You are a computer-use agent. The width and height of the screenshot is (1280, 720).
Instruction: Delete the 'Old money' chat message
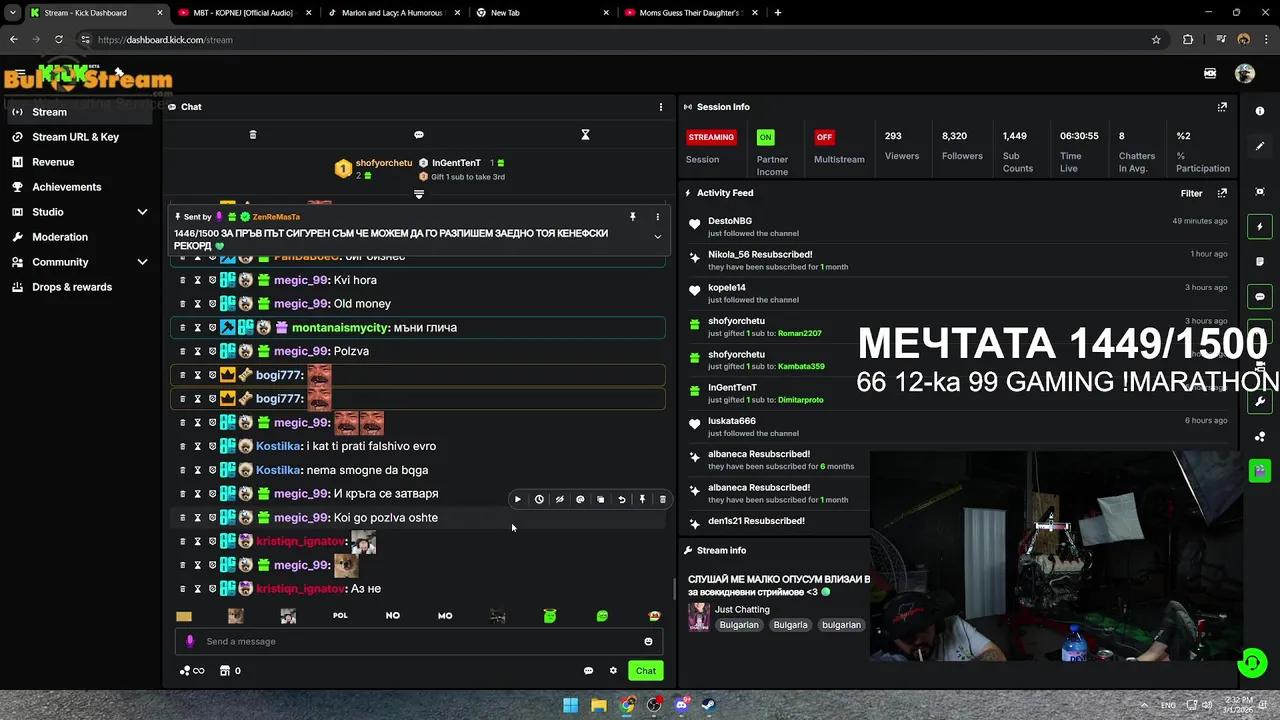(182, 304)
